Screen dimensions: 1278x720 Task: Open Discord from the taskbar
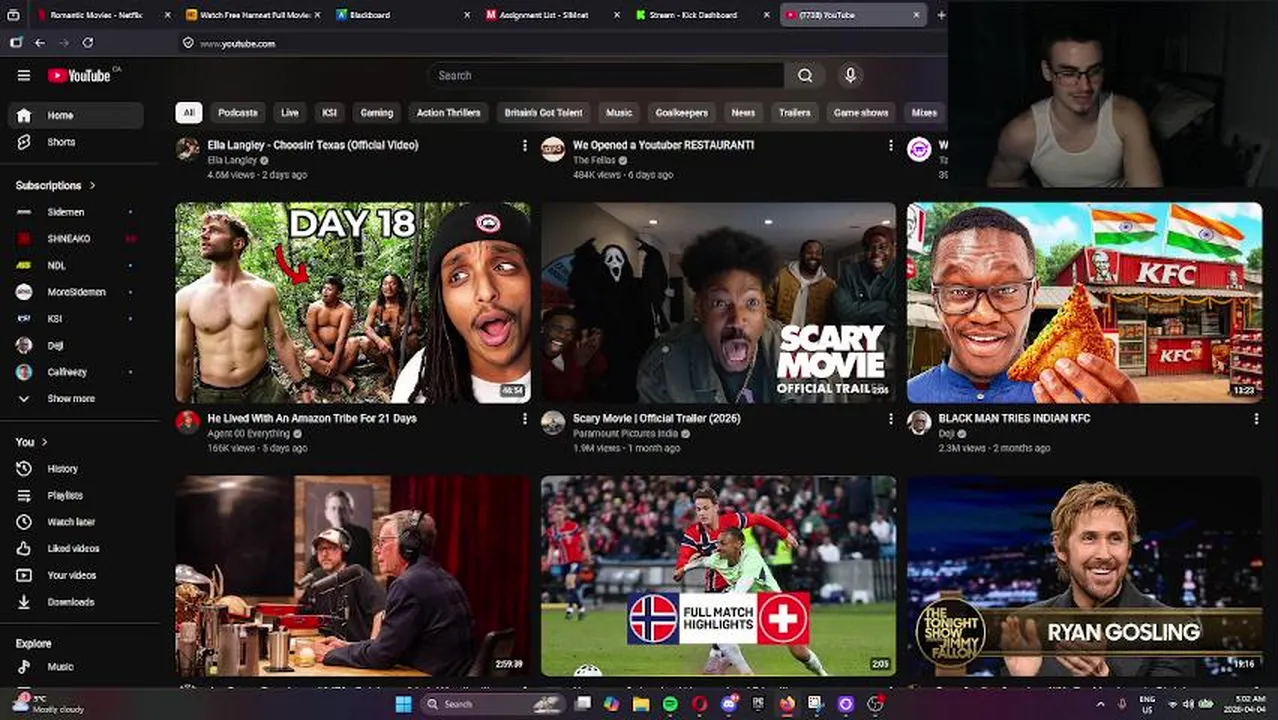[x=729, y=704]
